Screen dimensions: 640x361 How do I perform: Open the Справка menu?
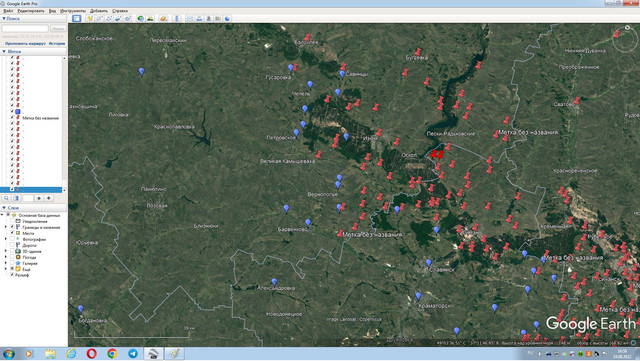click(x=120, y=11)
